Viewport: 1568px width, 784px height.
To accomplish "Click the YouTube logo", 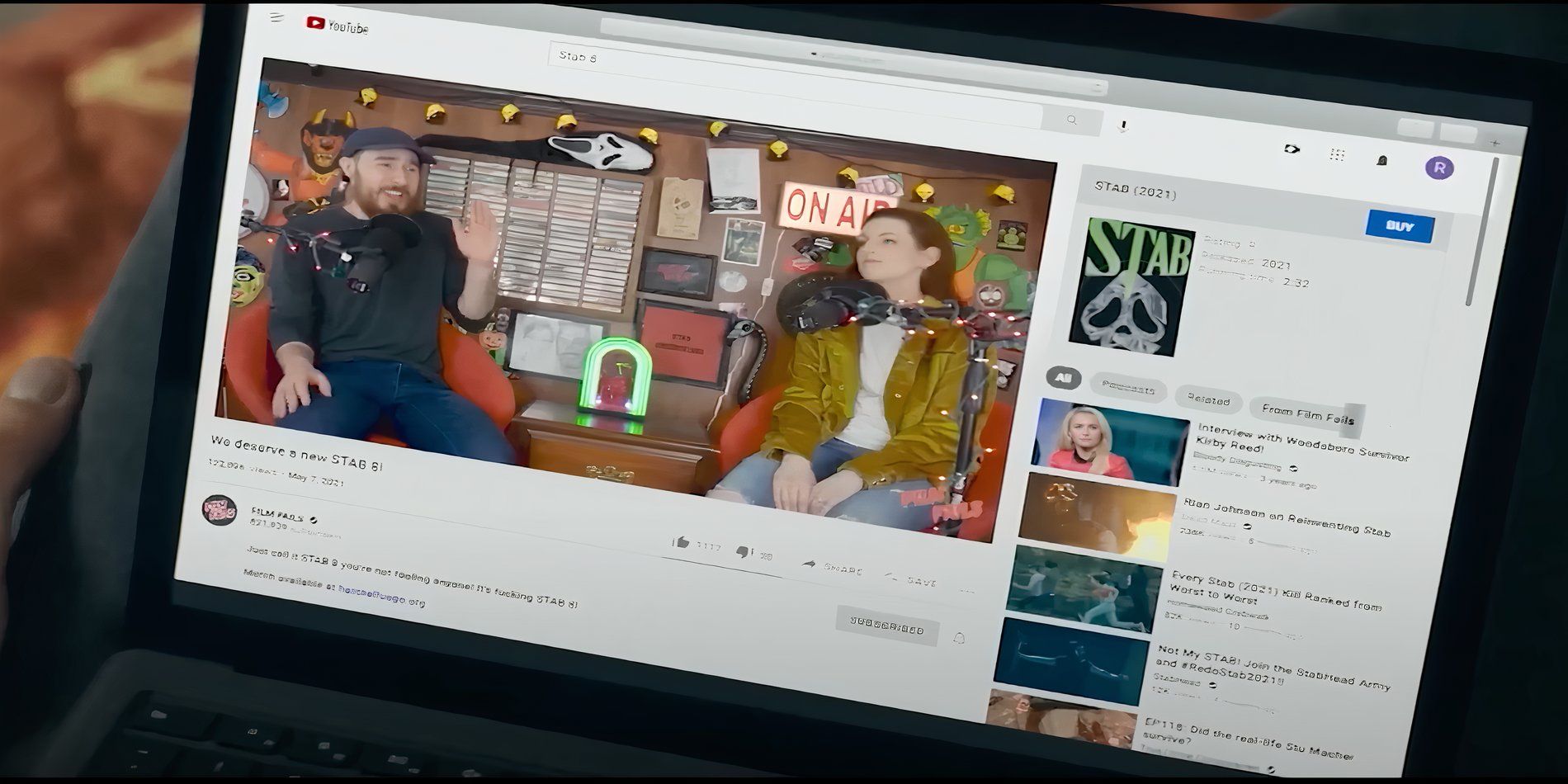I will [x=338, y=26].
